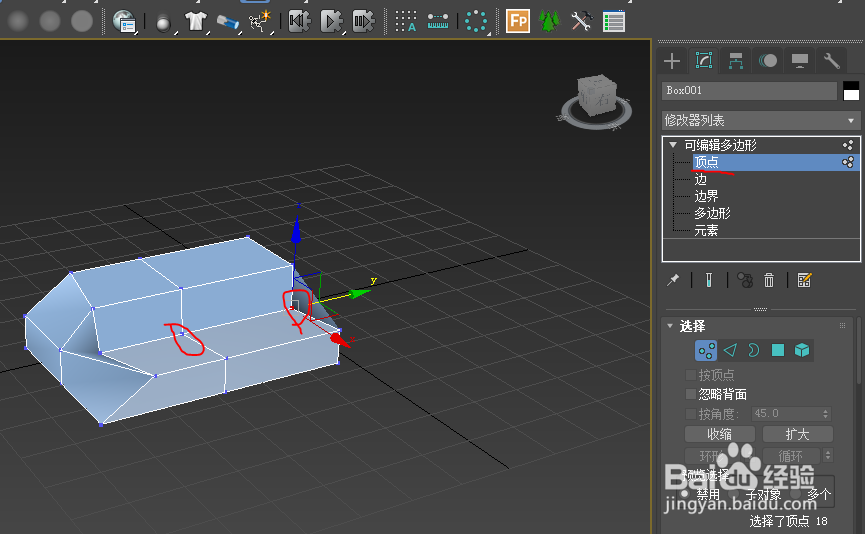Open the Display panel tab
Screen dimensions: 865x534
[x=800, y=61]
